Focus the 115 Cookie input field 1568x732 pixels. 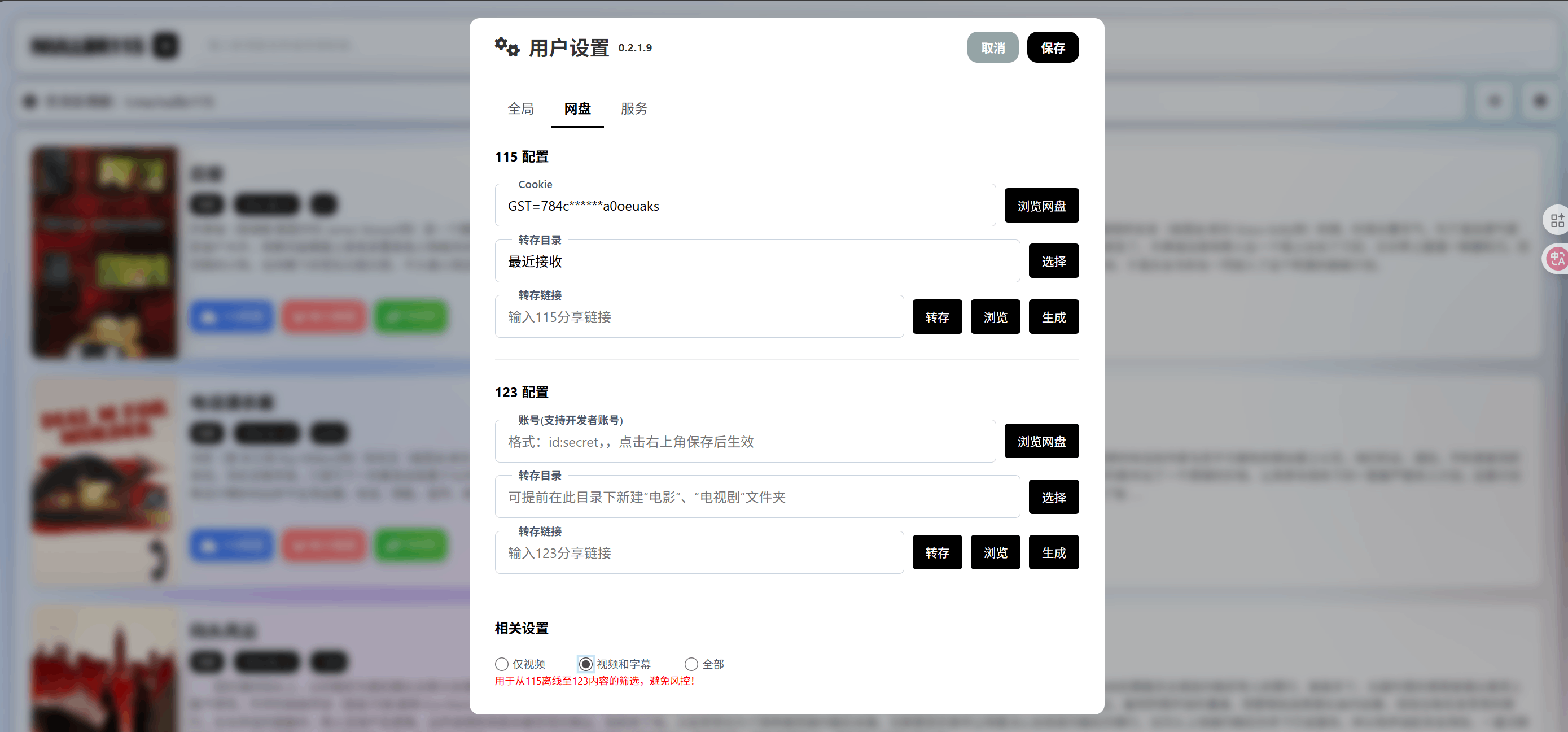(745, 206)
